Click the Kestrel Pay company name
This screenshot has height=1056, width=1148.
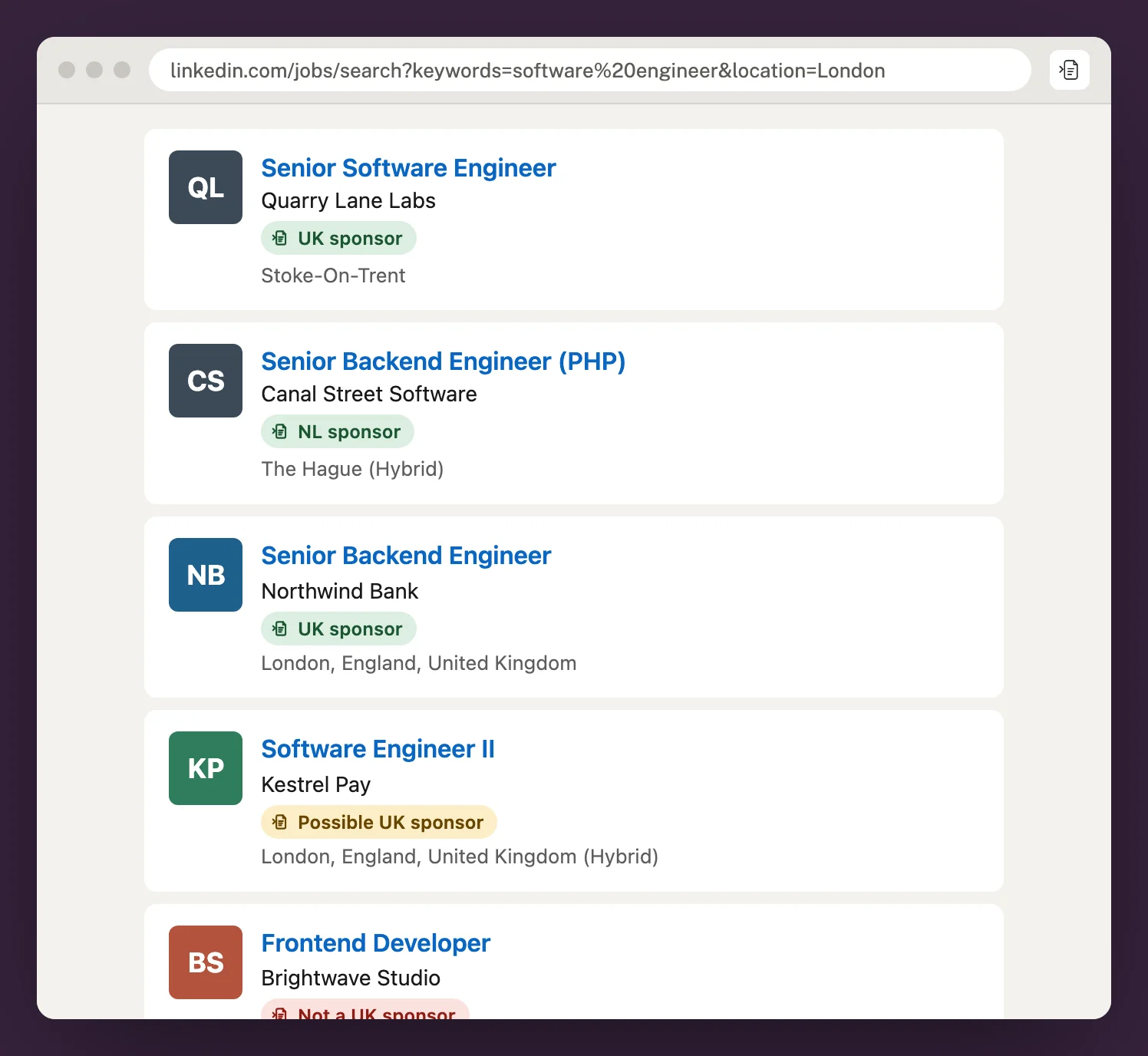coord(316,785)
